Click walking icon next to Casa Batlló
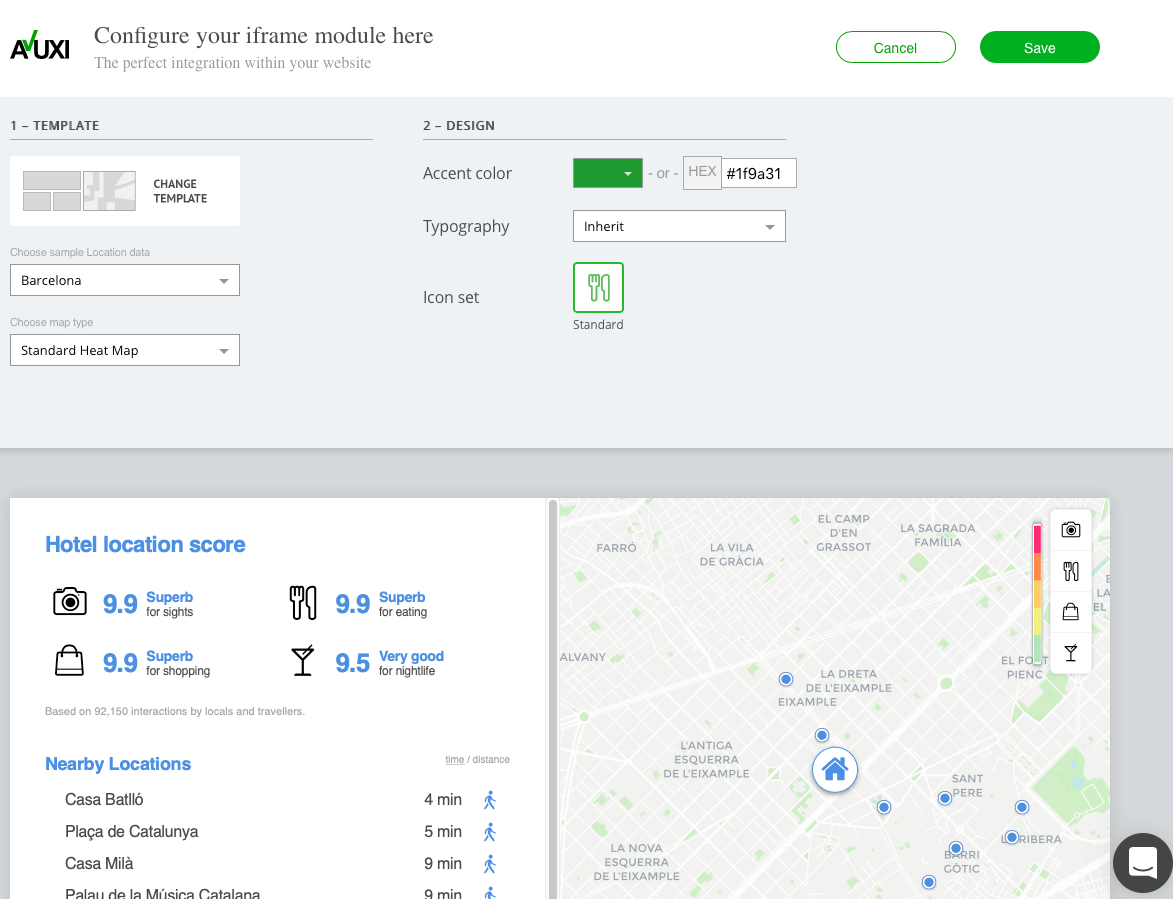Viewport: 1173px width, 899px height. [490, 800]
